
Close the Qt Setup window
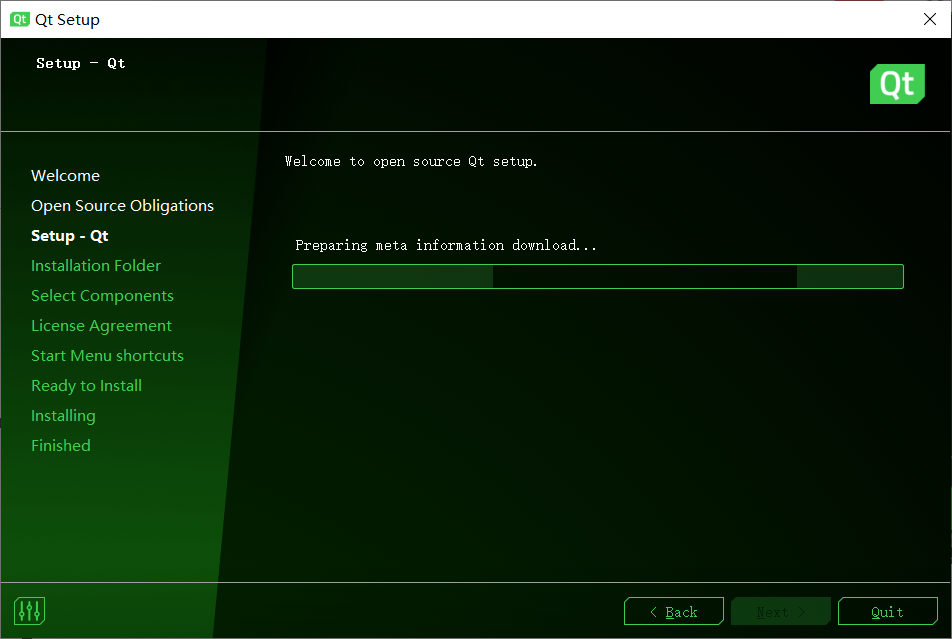930,19
